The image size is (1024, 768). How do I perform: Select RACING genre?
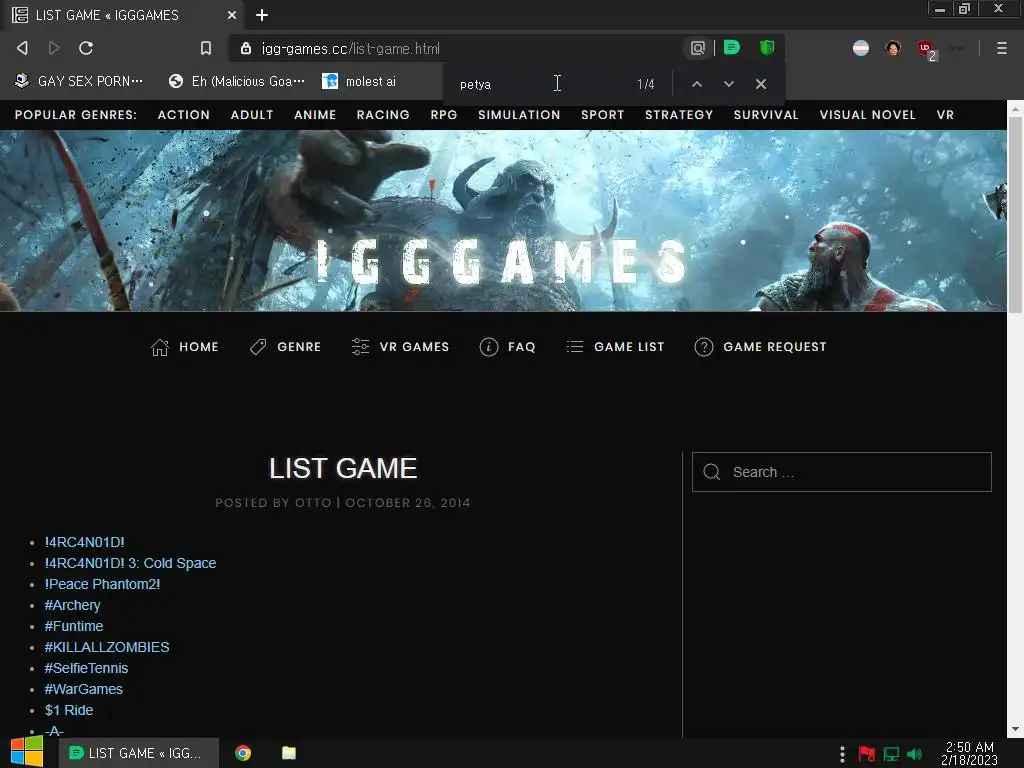tap(383, 115)
